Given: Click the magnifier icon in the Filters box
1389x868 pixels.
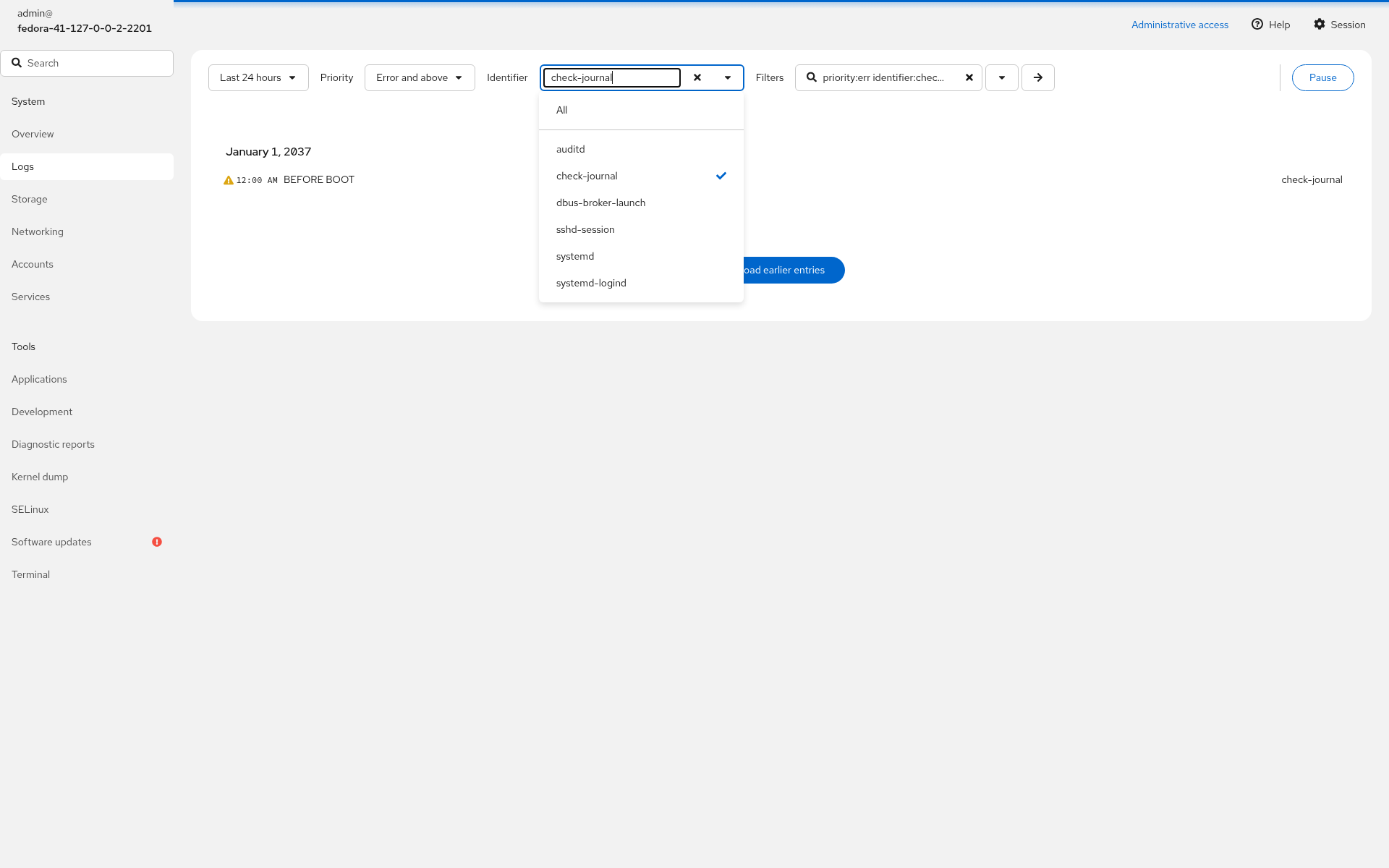Looking at the screenshot, I should (812, 77).
